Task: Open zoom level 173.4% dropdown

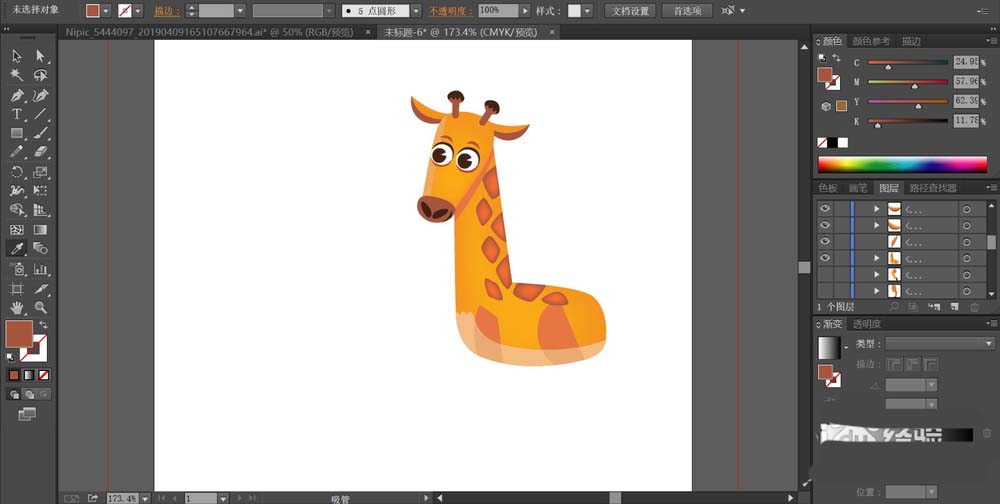Action: coord(145,498)
